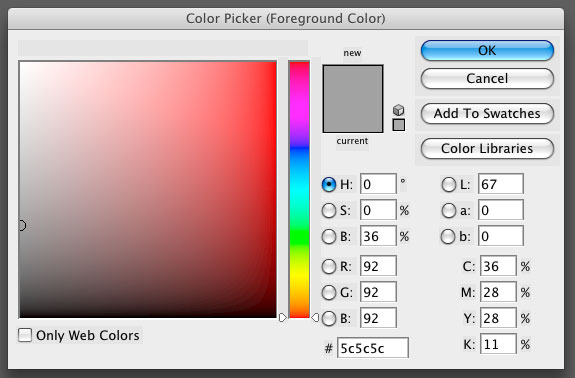Select the B brightness radio button
Viewport: 575px width, 378px height.
click(329, 236)
